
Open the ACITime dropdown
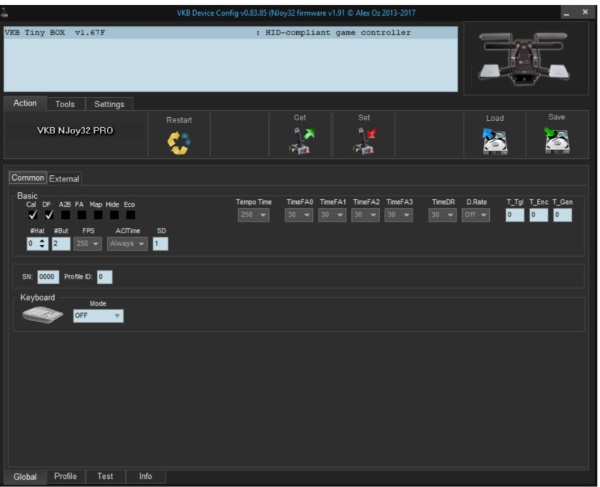(127, 244)
